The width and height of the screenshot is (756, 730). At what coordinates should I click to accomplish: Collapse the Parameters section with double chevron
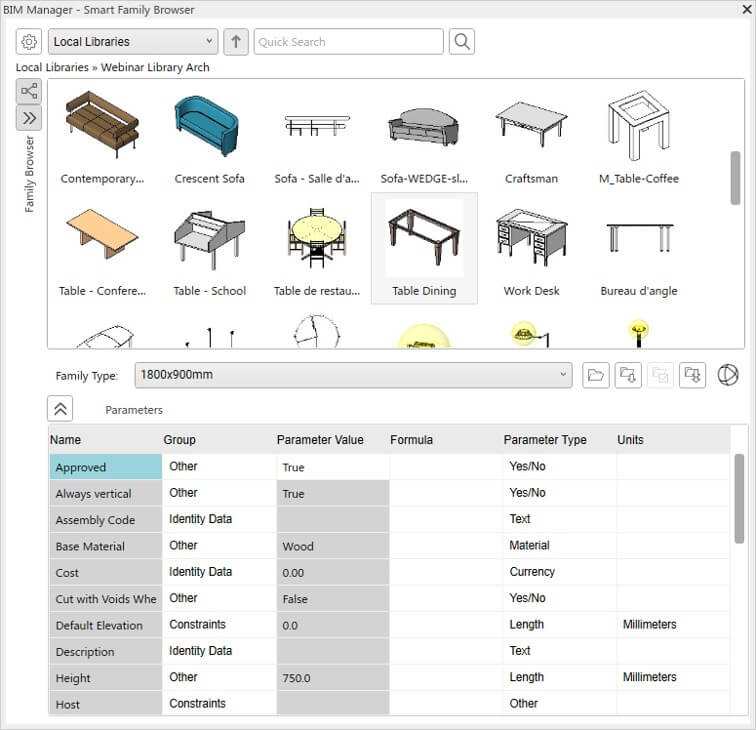(x=60, y=409)
